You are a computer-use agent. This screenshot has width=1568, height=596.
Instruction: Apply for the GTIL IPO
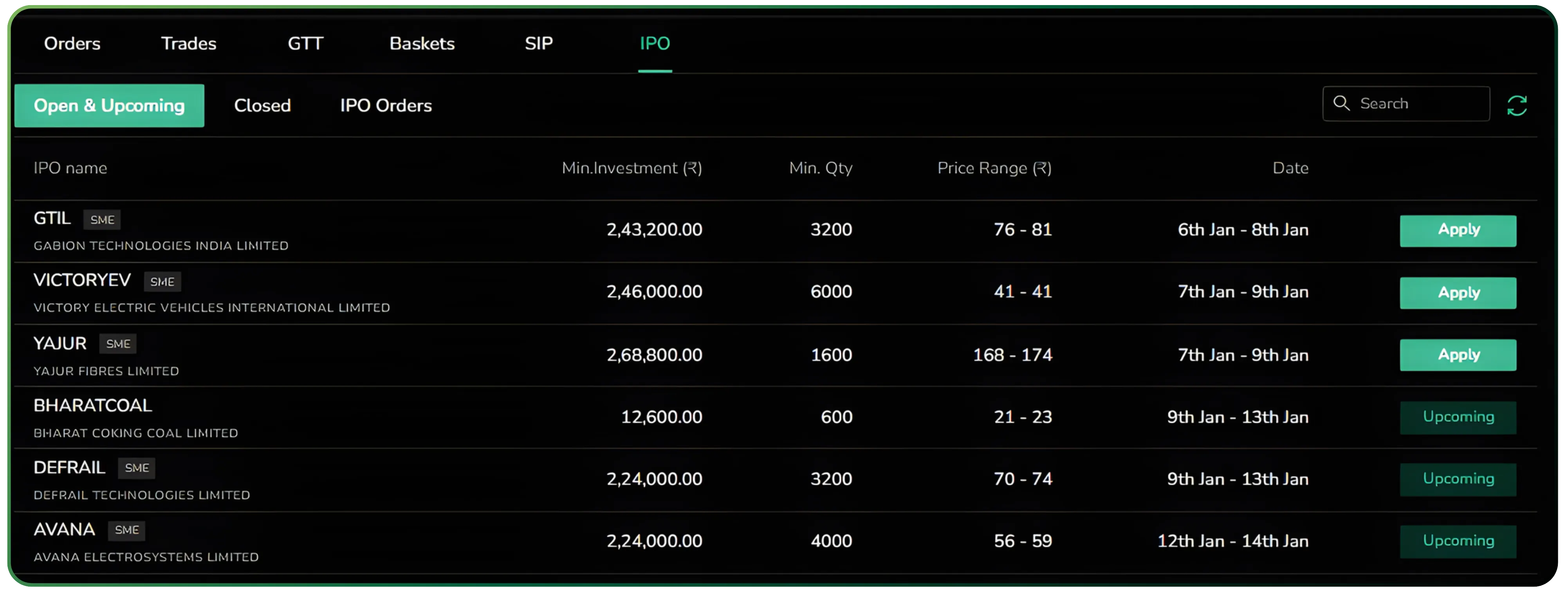coord(1458,230)
